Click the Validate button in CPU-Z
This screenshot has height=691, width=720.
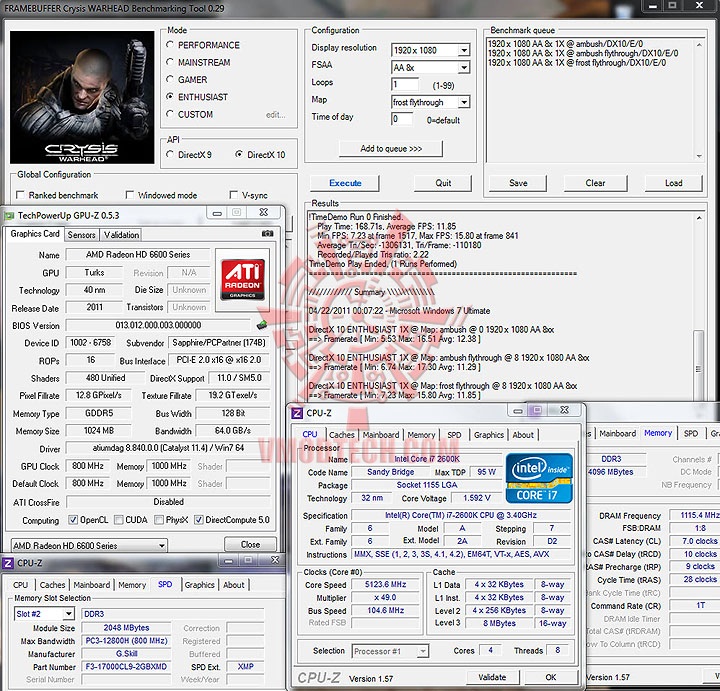pyautogui.click(x=492, y=677)
